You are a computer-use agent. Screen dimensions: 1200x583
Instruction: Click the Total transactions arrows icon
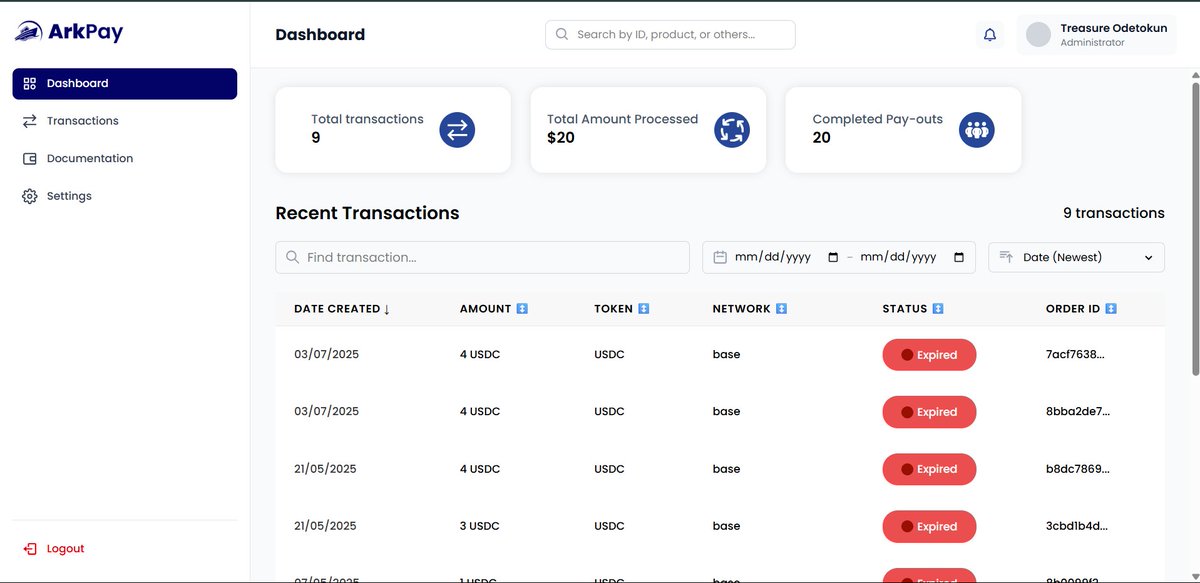point(457,129)
